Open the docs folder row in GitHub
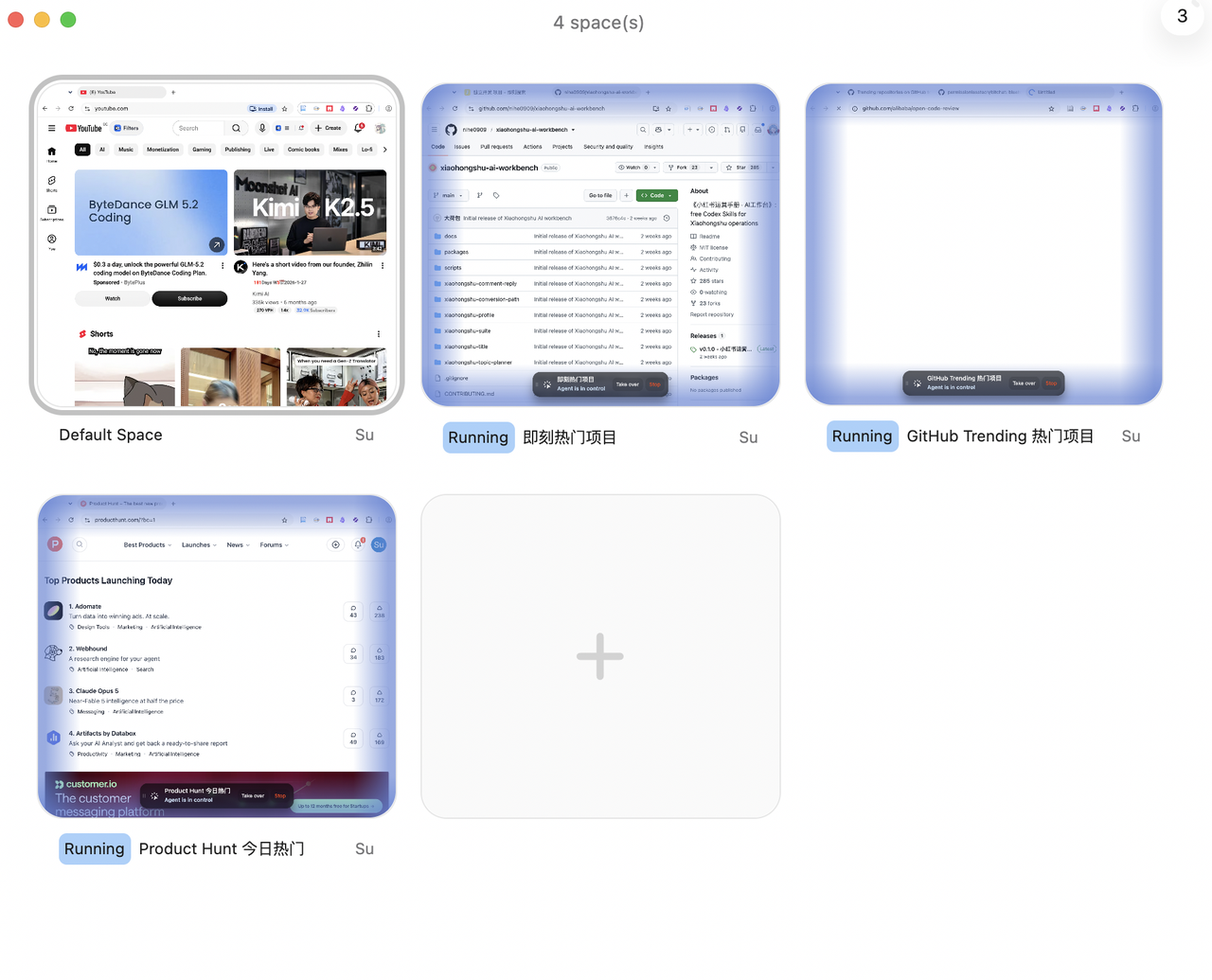The width and height of the screenshot is (1212, 980). coord(553,237)
